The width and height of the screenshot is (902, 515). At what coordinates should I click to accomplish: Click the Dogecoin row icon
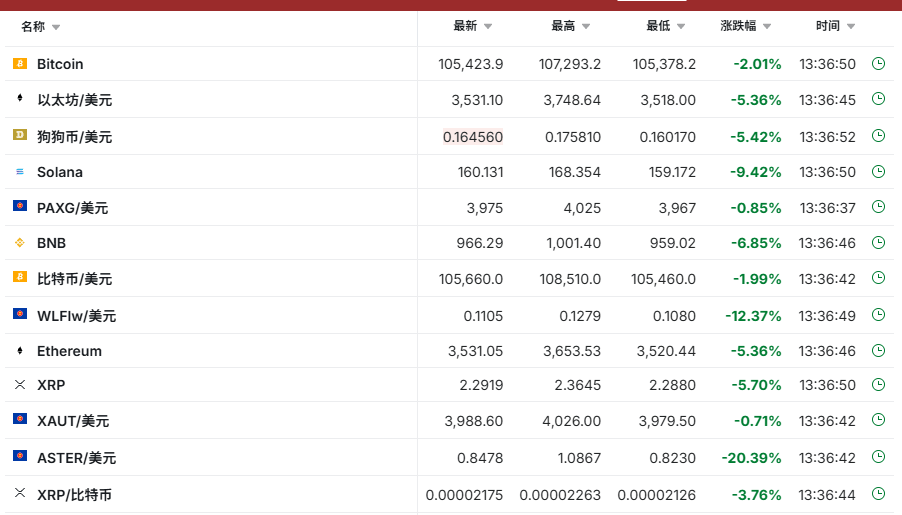(19, 135)
